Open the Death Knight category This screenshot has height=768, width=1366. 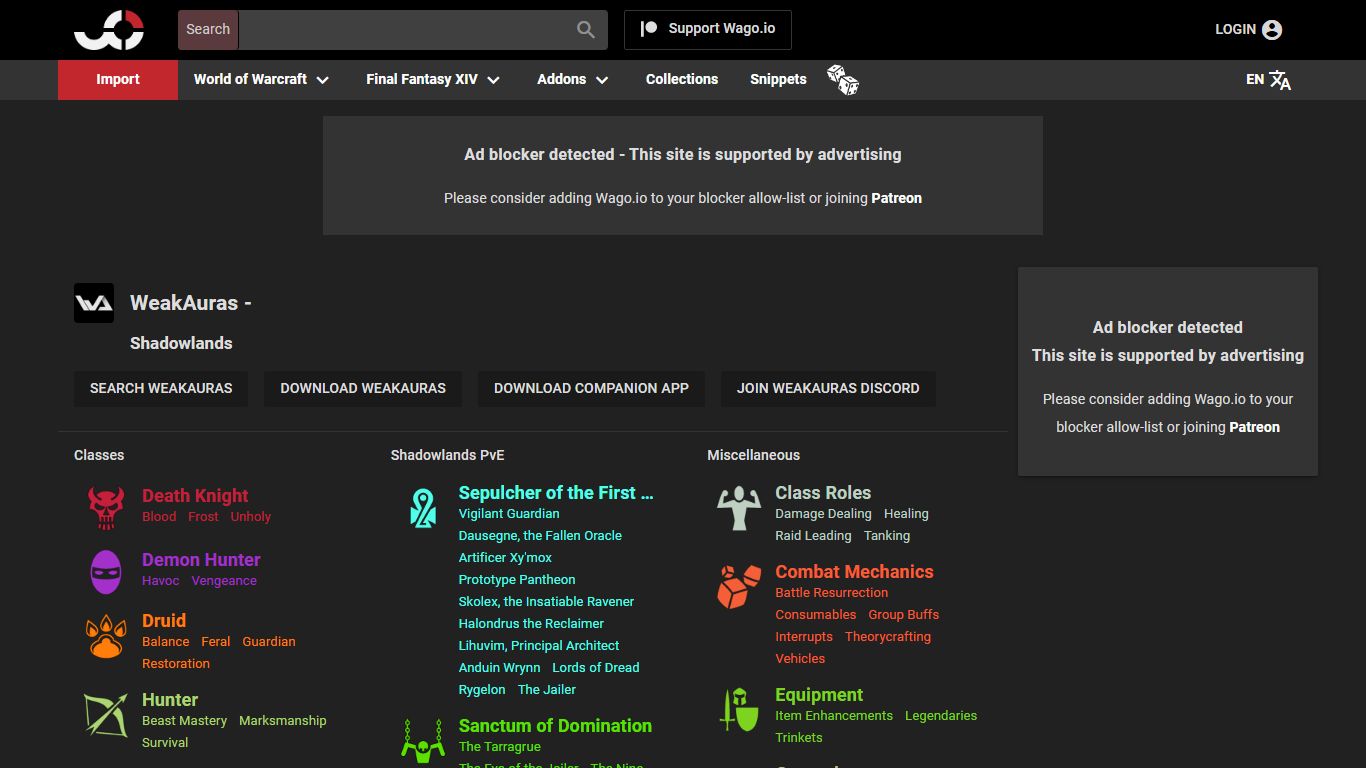point(195,496)
